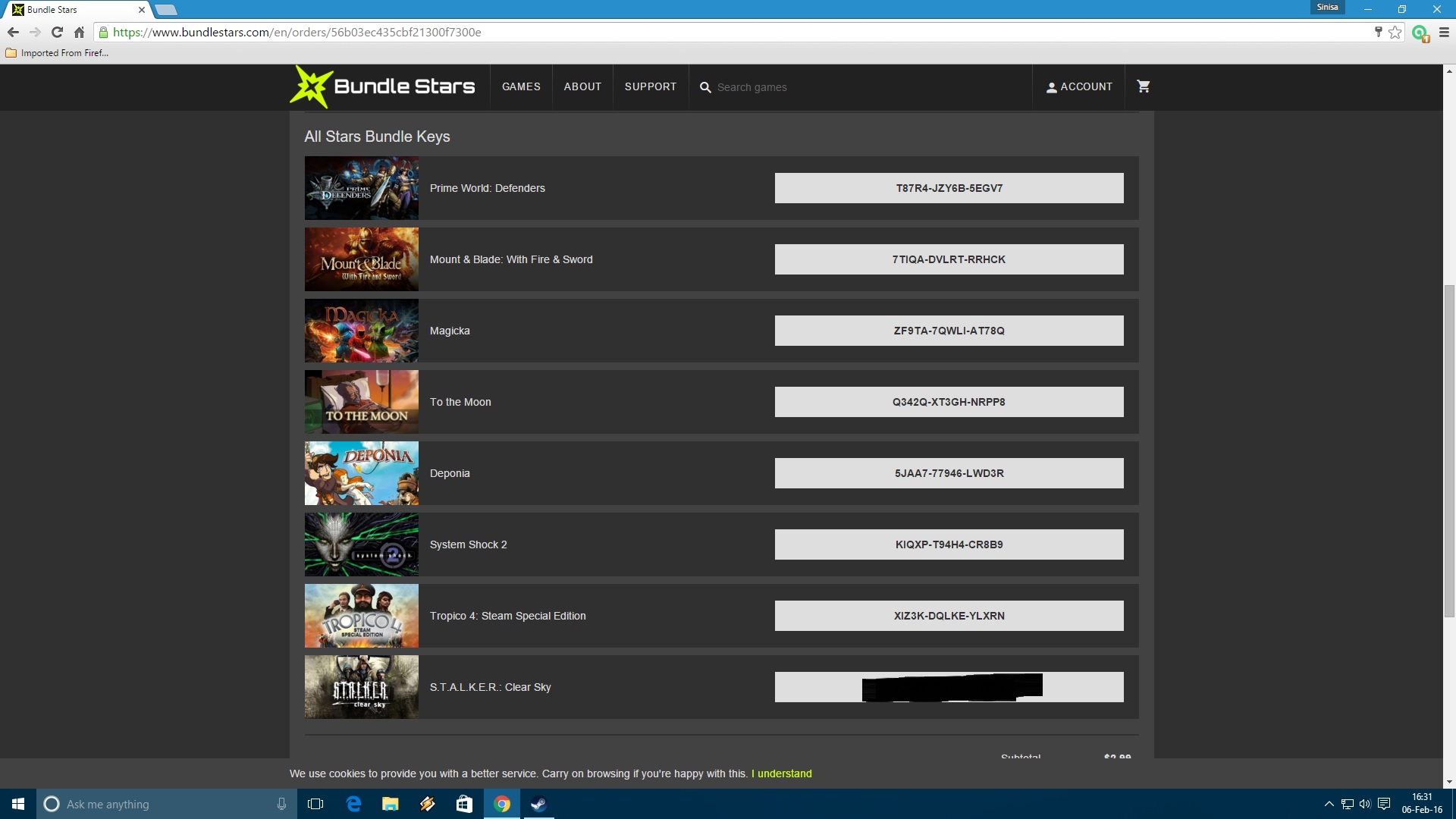Open the ACCOUNT menu
The width and height of the screenshot is (1456, 819).
[1079, 86]
